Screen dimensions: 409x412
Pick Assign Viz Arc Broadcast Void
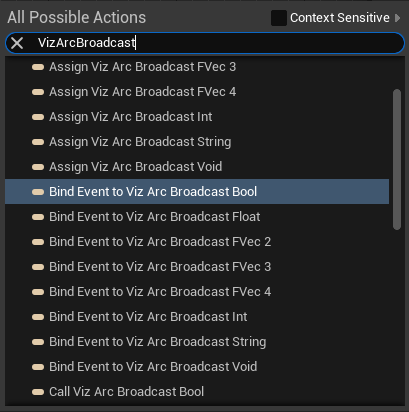point(197,167)
